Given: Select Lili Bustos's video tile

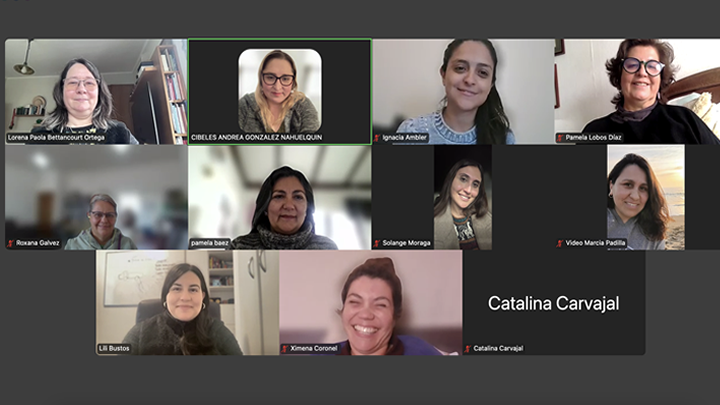Looking at the screenshot, I should click(x=187, y=303).
